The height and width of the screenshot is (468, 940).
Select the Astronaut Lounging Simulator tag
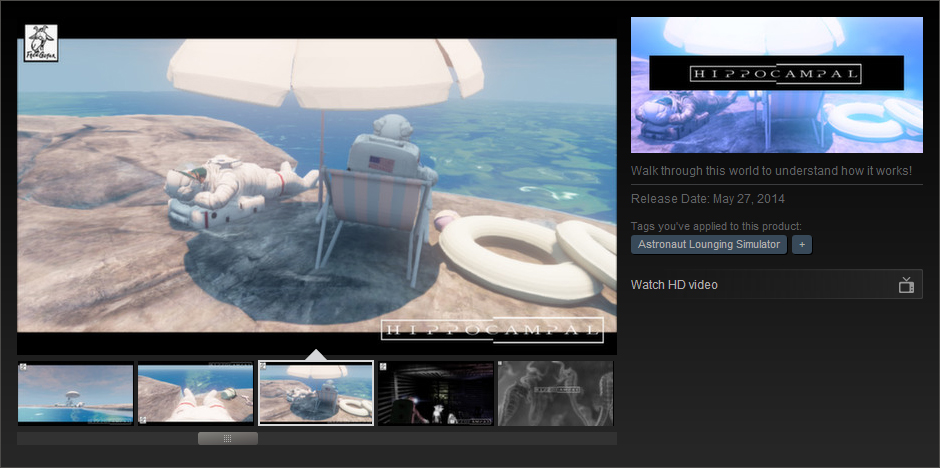pos(709,244)
